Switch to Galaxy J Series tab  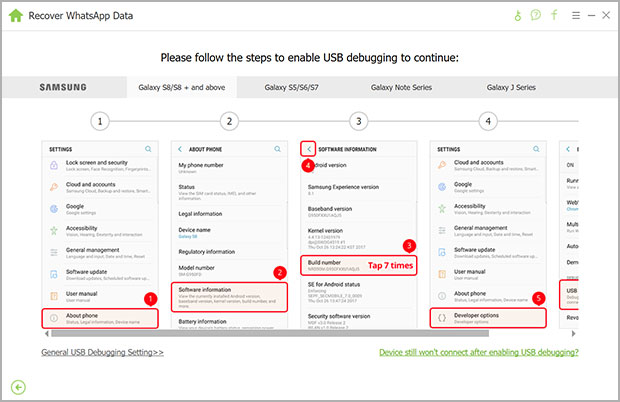click(x=511, y=87)
